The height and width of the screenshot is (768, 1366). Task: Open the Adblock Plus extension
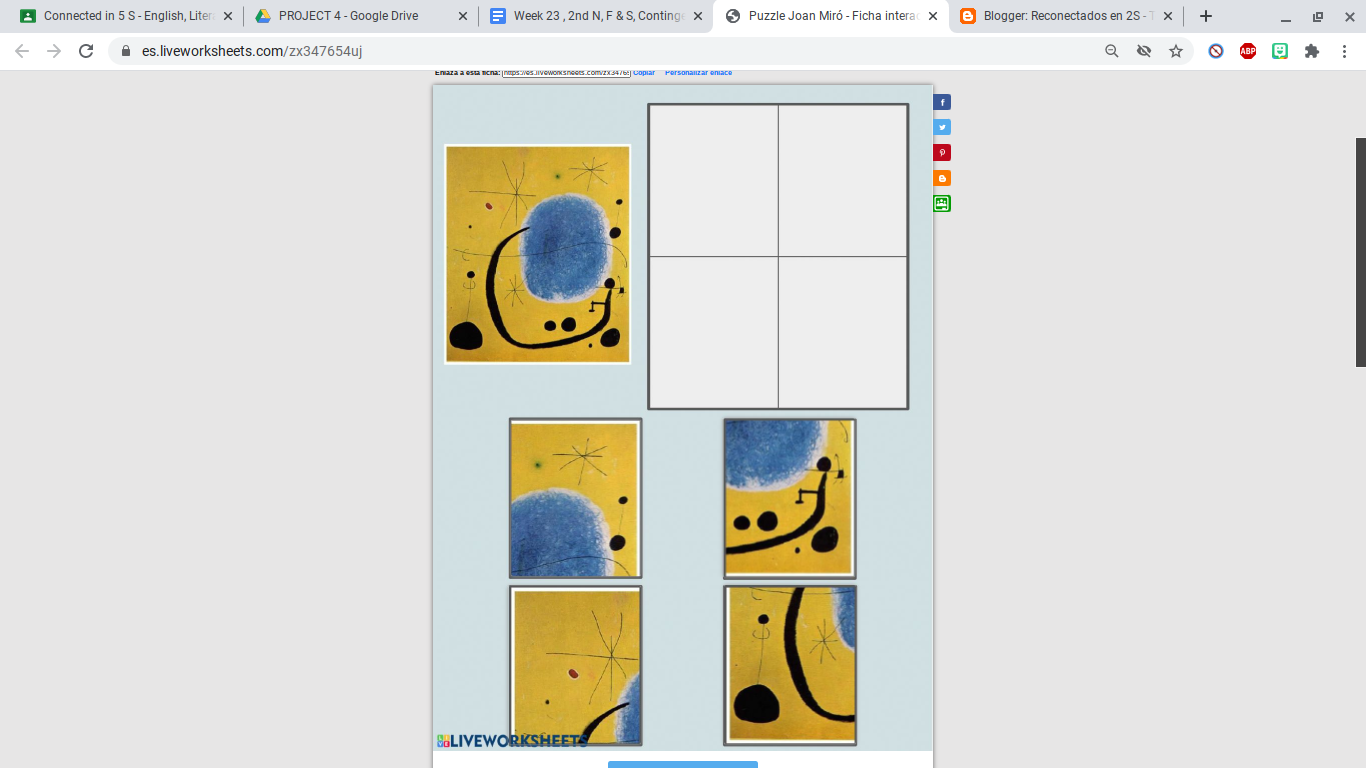pyautogui.click(x=1248, y=51)
